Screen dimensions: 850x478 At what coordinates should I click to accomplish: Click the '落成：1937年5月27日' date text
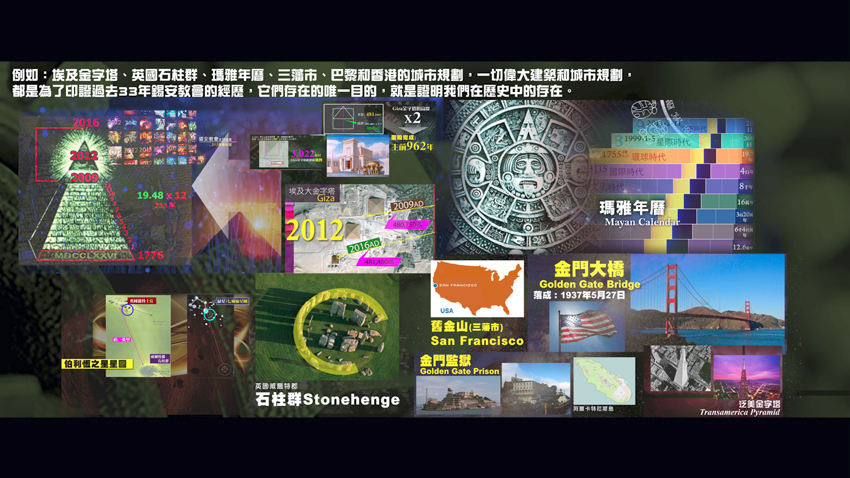pyautogui.click(x=579, y=295)
